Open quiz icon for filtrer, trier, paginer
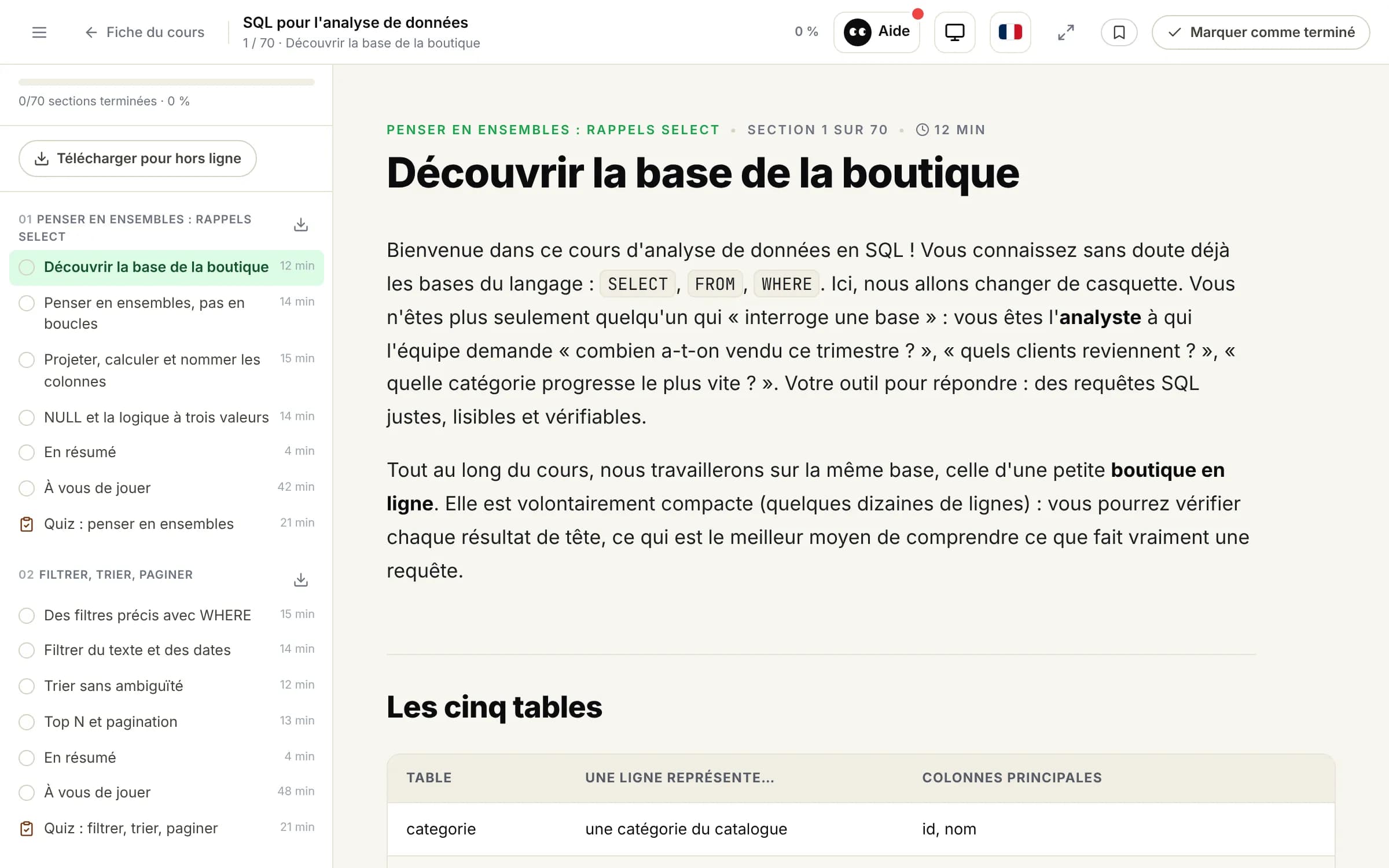1389x868 pixels. (x=27, y=829)
